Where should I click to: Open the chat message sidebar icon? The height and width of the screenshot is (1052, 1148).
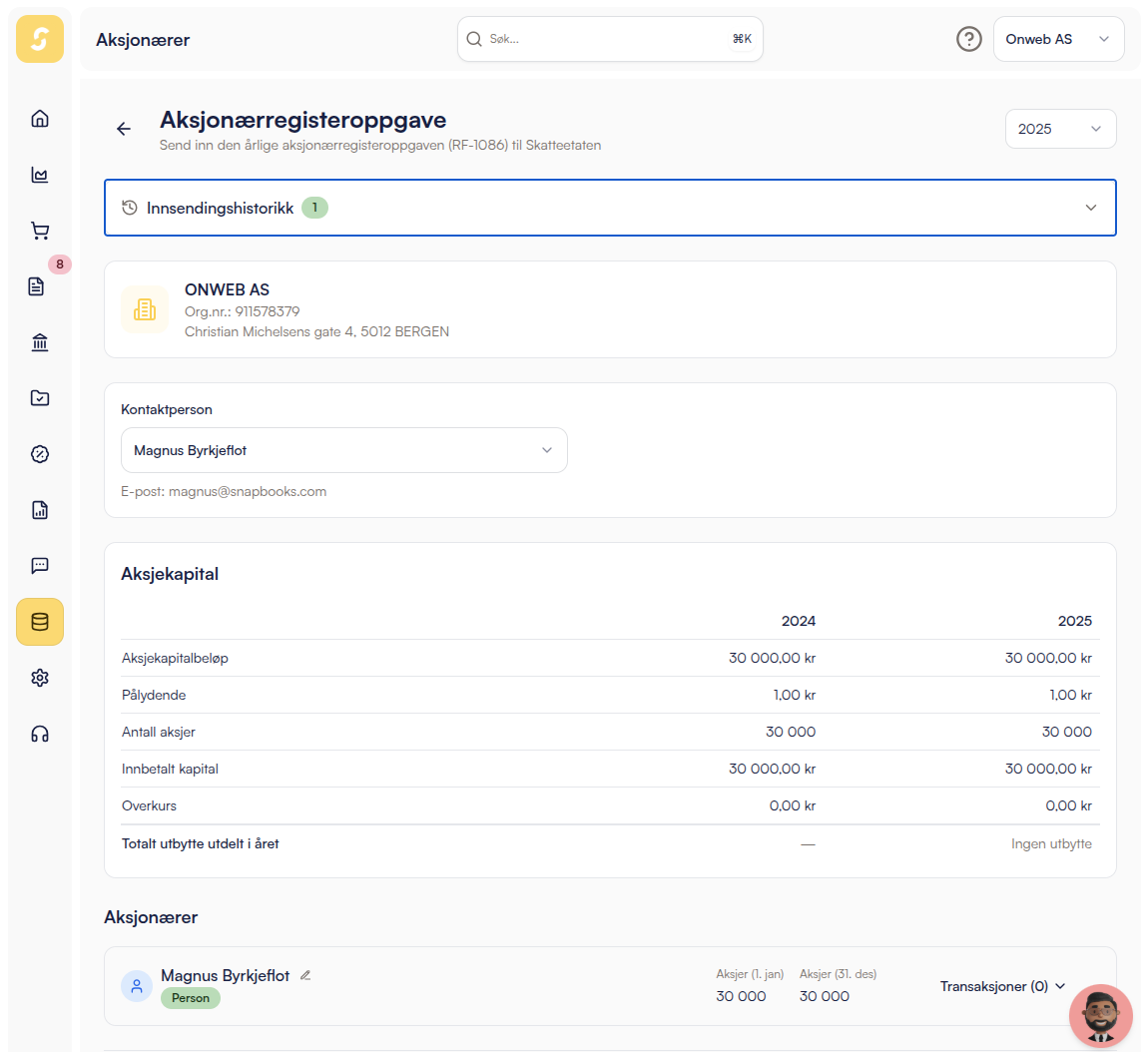pos(40,566)
